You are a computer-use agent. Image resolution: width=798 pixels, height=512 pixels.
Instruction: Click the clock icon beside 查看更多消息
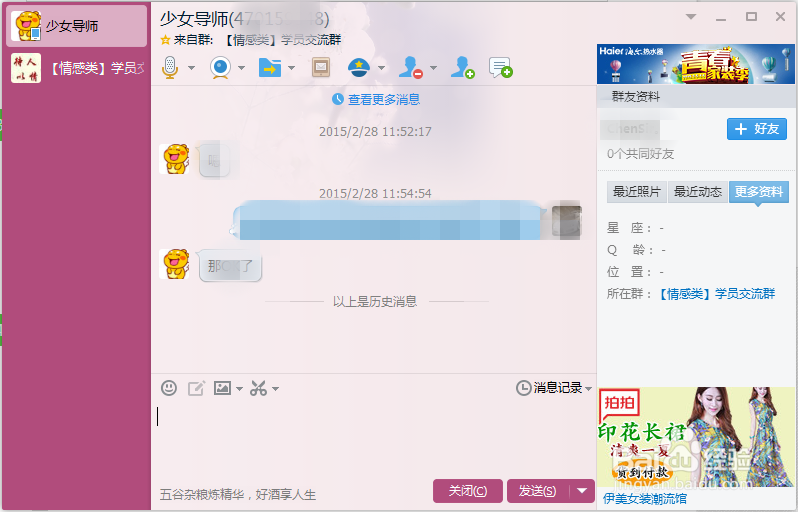pos(337,99)
